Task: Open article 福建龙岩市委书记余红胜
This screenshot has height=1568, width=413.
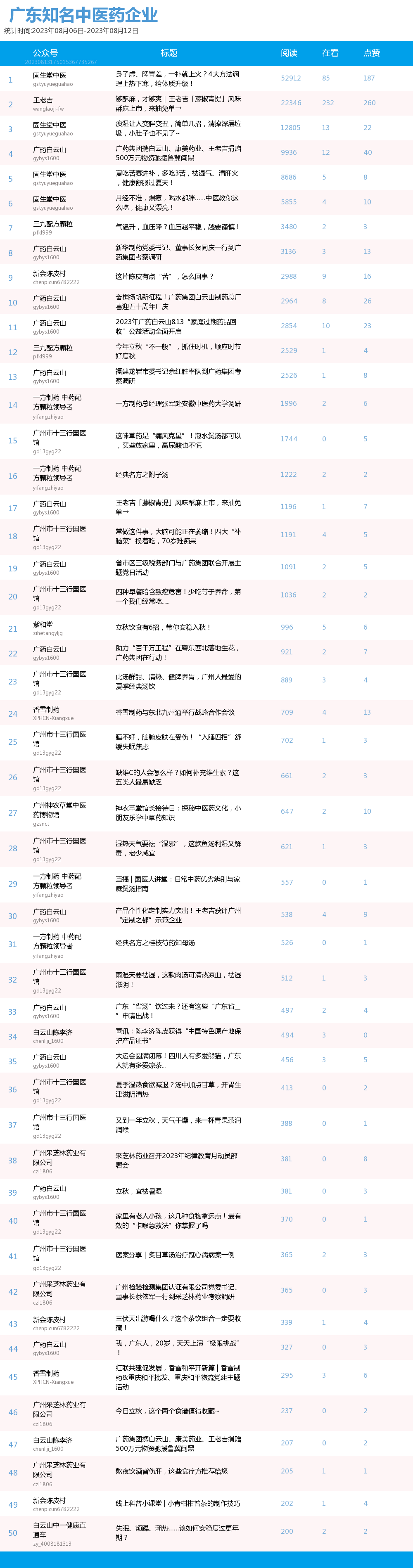Action: [178, 376]
